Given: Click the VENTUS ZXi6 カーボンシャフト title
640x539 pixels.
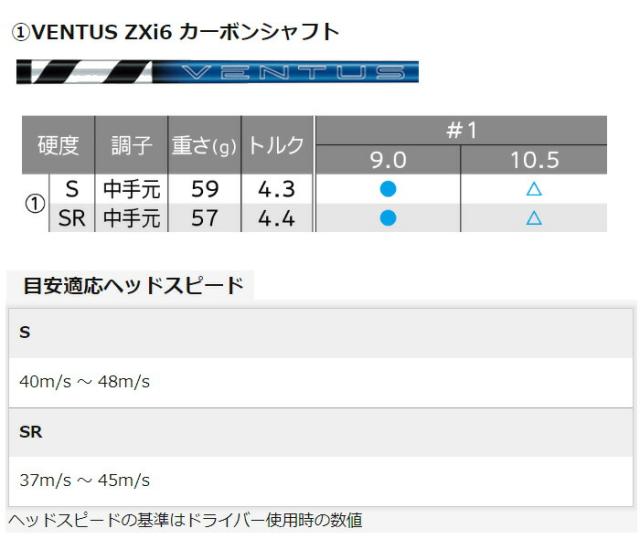Looking at the screenshot, I should (176, 32).
